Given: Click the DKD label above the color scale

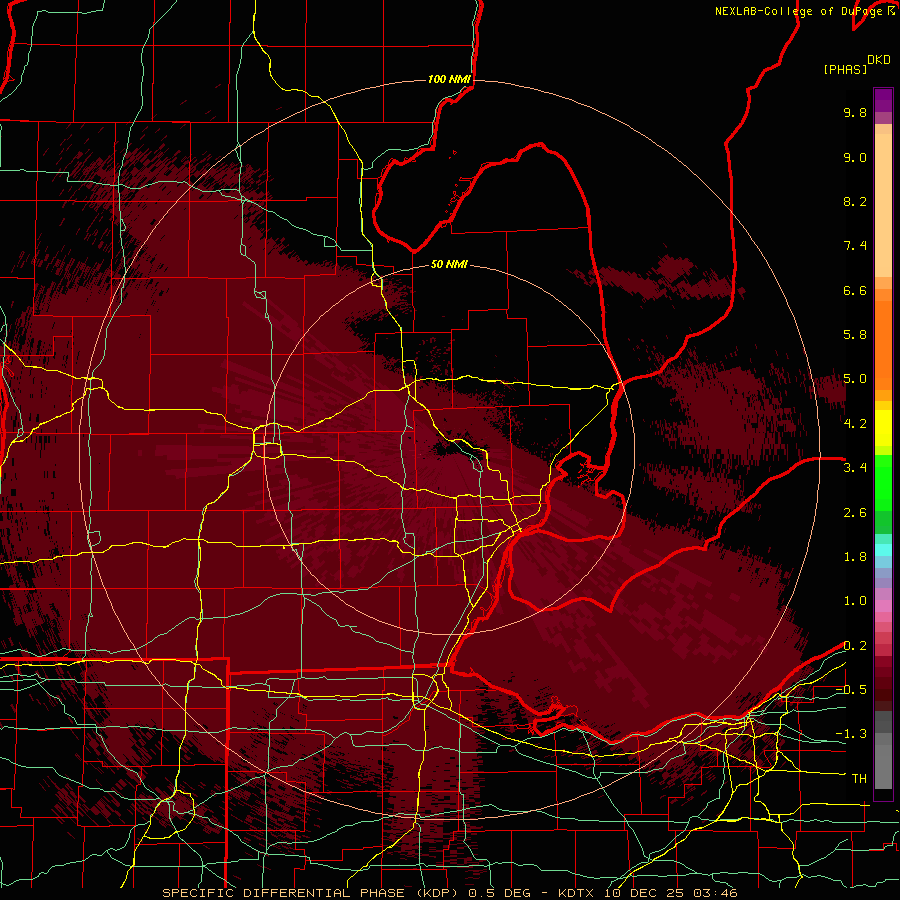Looking at the screenshot, I should (879, 60).
